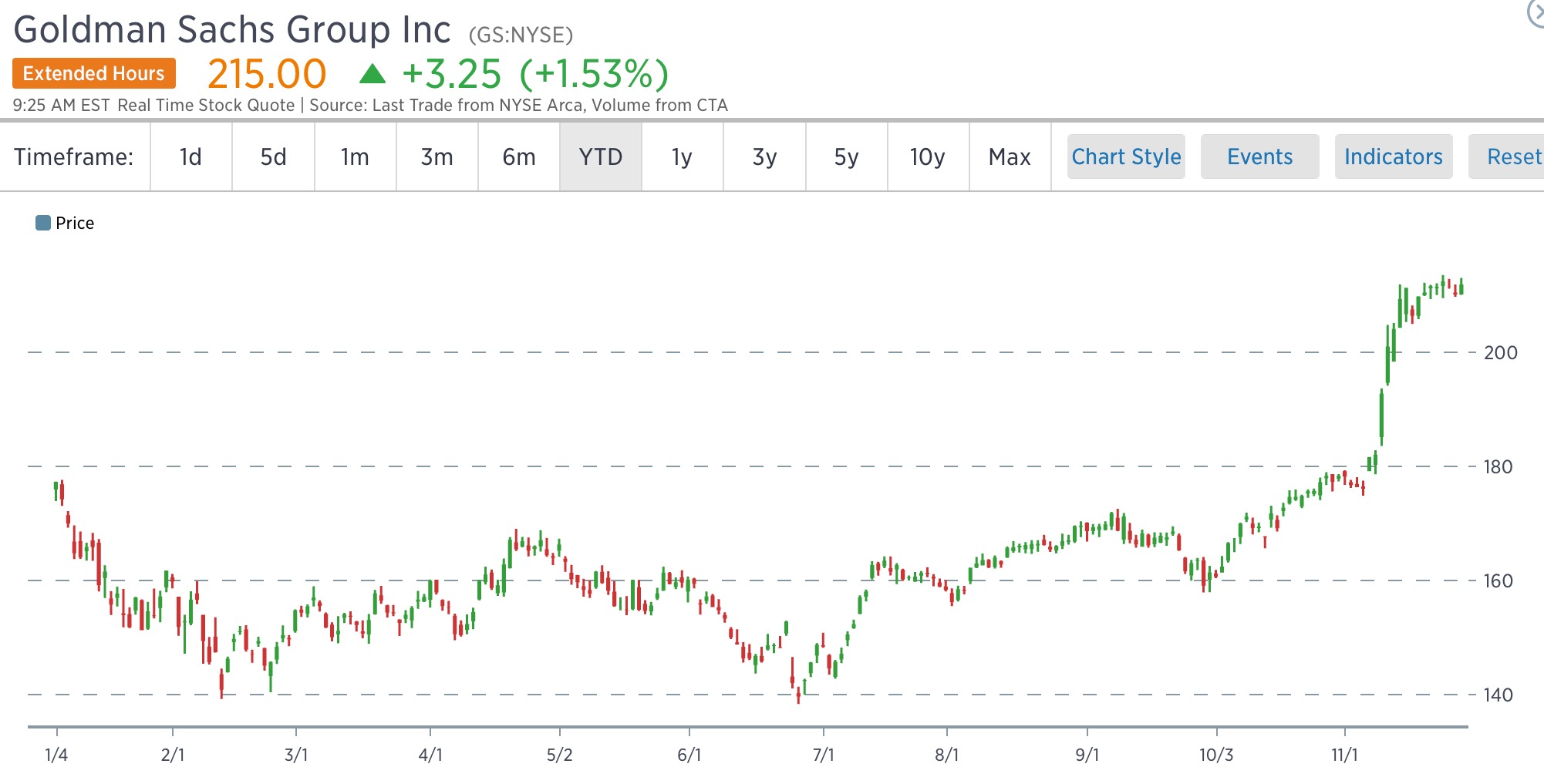Click the 2/1 date axis label
1544x784 pixels.
(x=173, y=755)
